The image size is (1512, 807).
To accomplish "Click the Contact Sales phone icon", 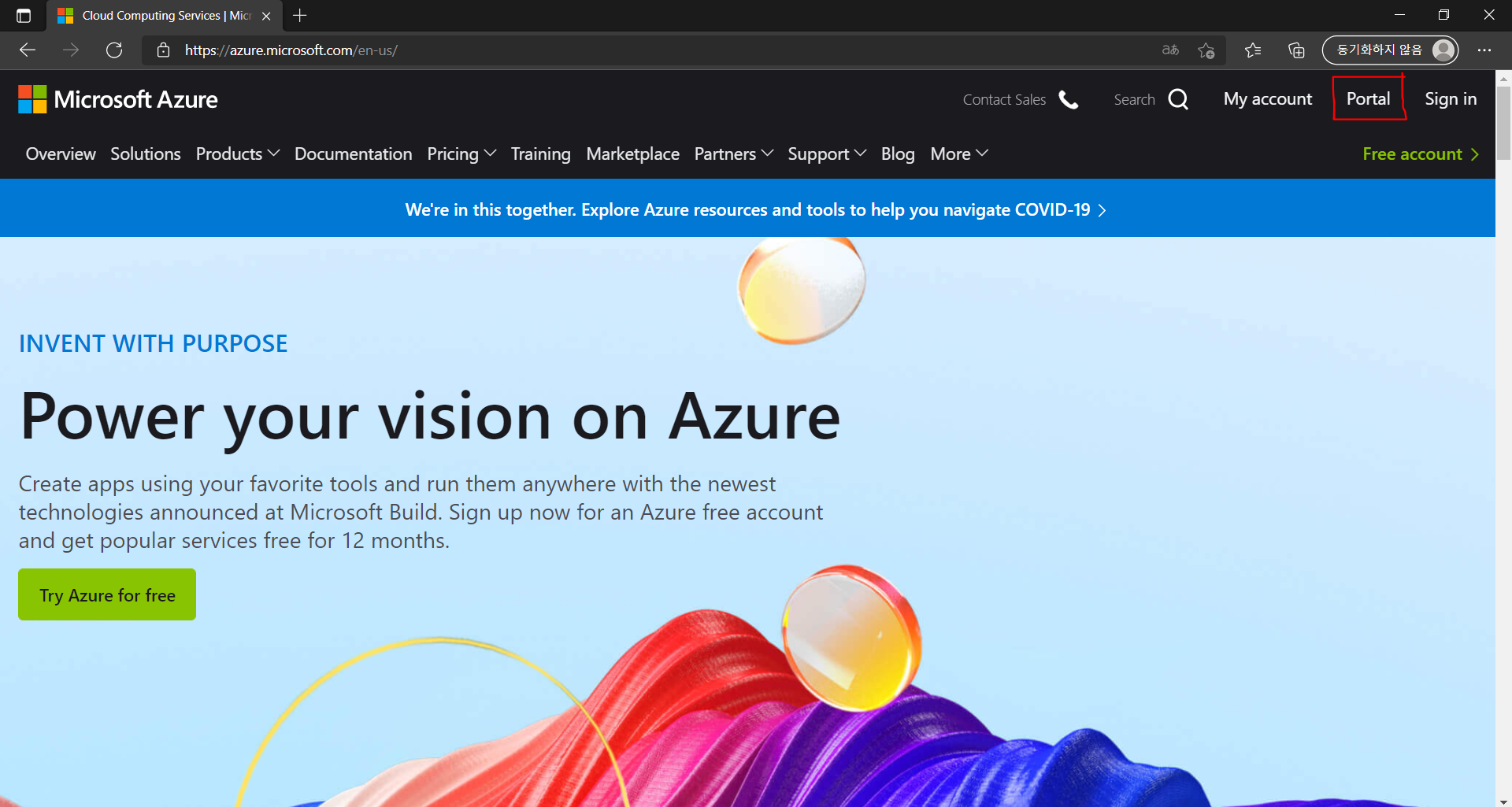I will 1069,99.
